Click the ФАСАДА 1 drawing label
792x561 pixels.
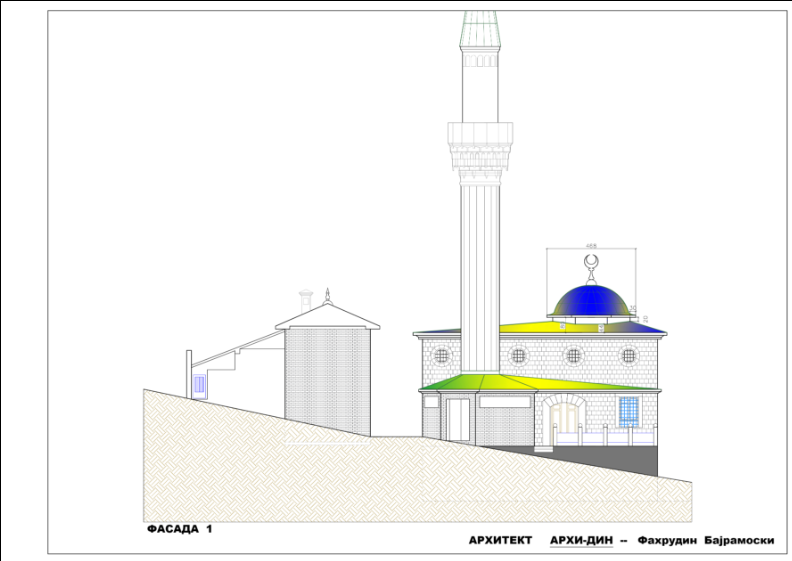pos(179,526)
